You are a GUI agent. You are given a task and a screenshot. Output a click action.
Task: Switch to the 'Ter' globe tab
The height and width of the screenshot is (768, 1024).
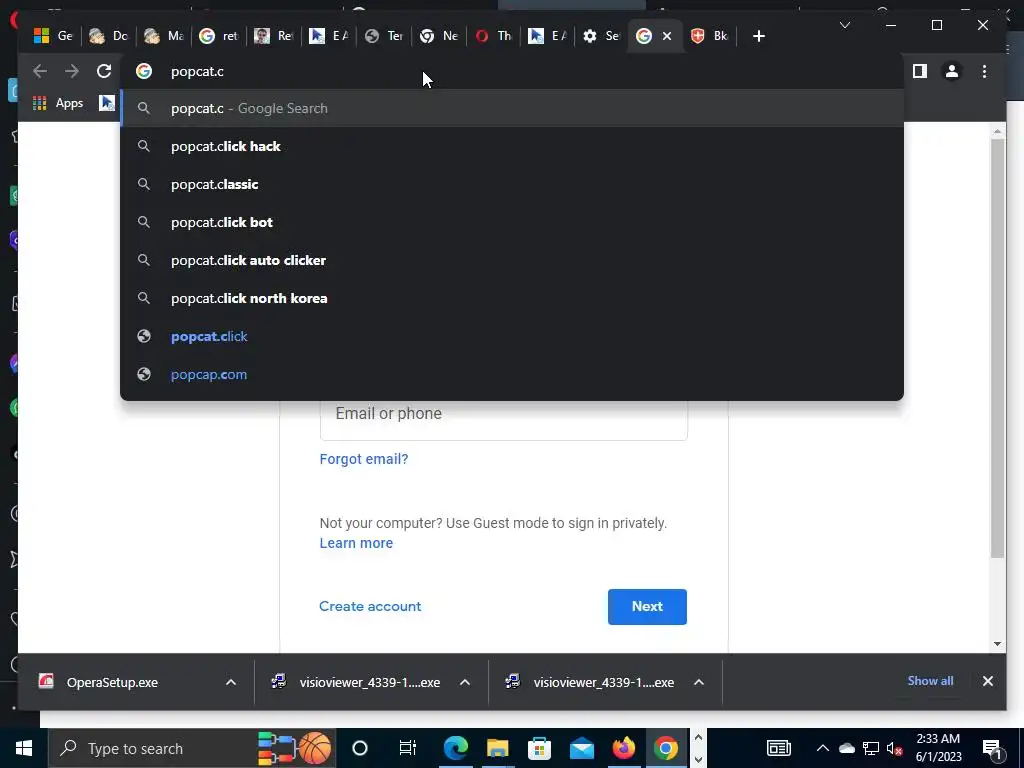(x=384, y=36)
